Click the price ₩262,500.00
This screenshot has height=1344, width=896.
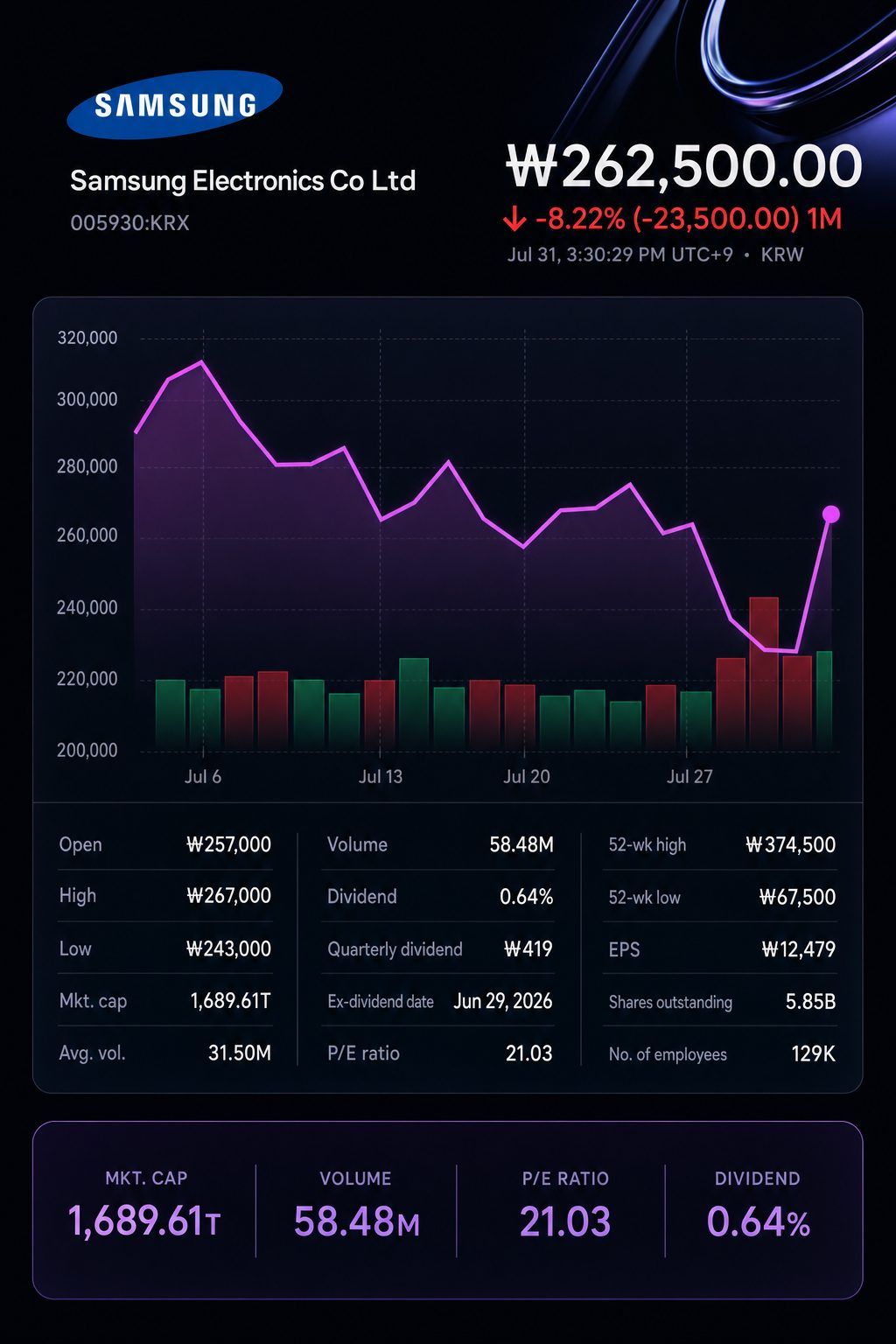684,166
